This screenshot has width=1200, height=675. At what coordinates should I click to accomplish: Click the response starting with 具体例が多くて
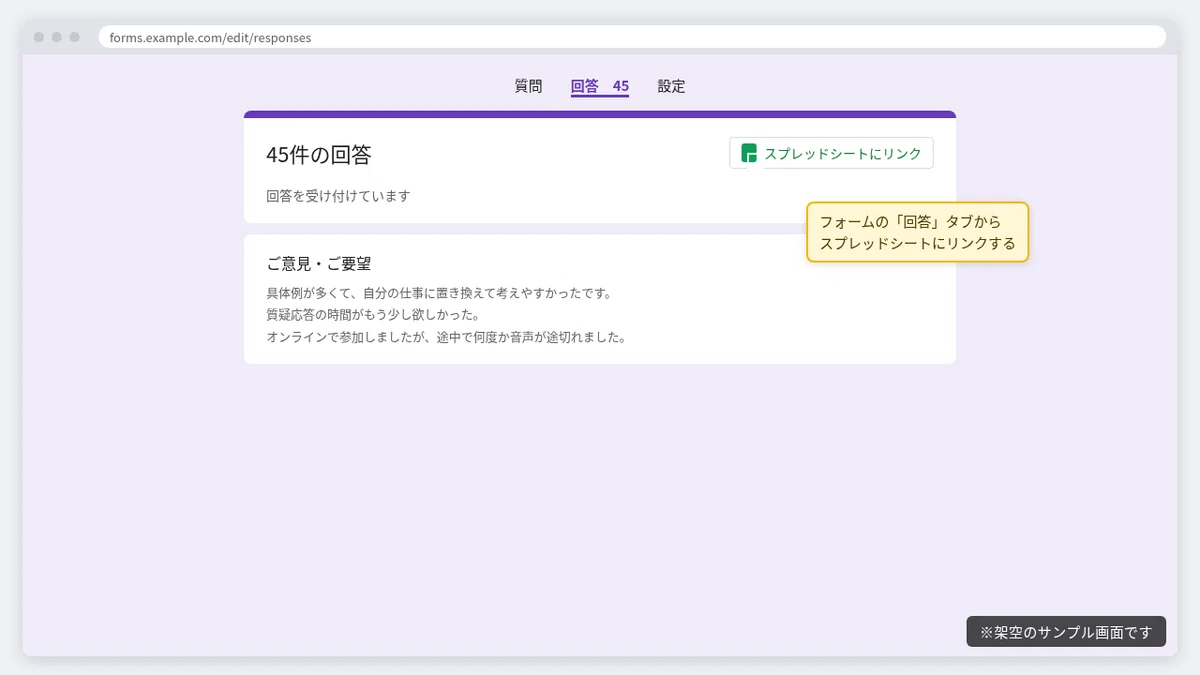click(x=439, y=294)
